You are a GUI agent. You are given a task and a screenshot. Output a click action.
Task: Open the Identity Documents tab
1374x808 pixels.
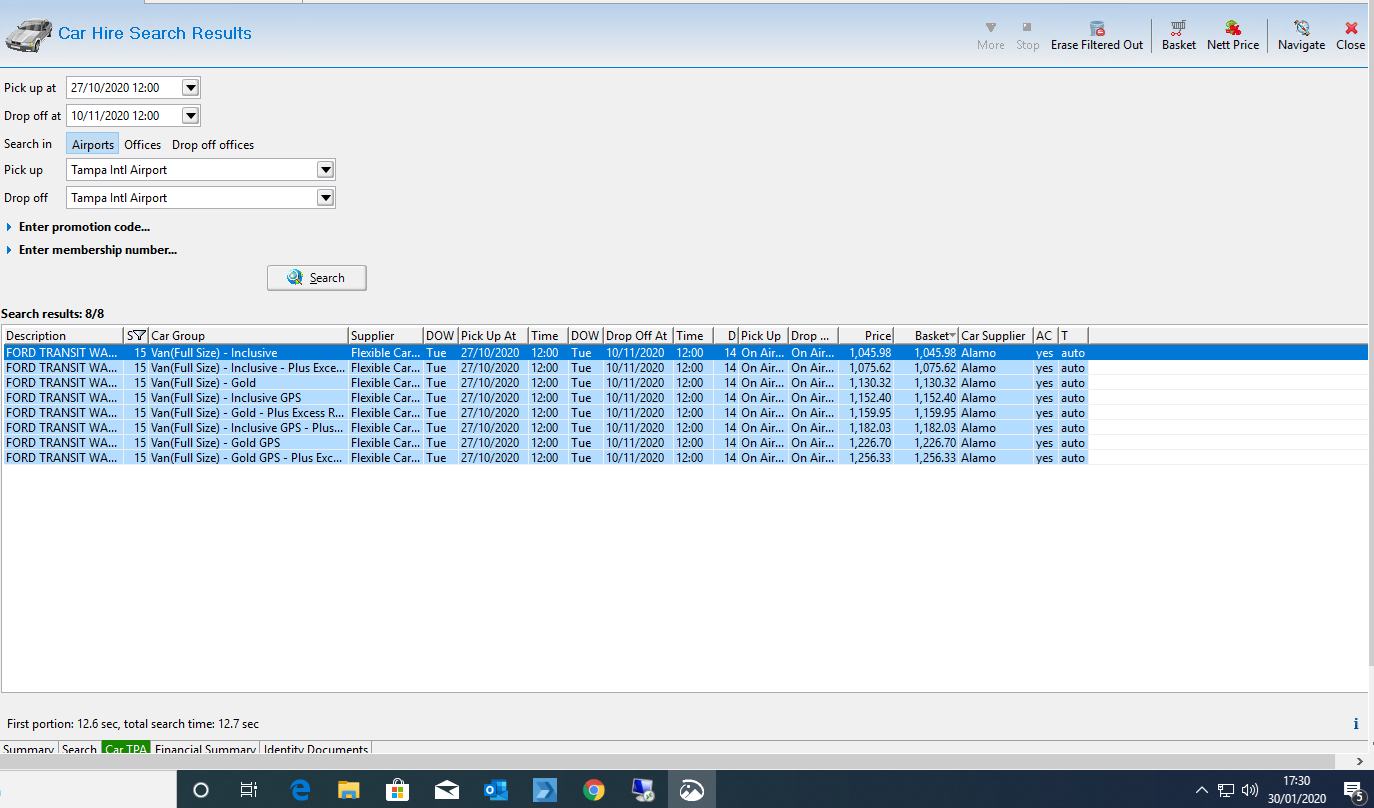pos(316,749)
